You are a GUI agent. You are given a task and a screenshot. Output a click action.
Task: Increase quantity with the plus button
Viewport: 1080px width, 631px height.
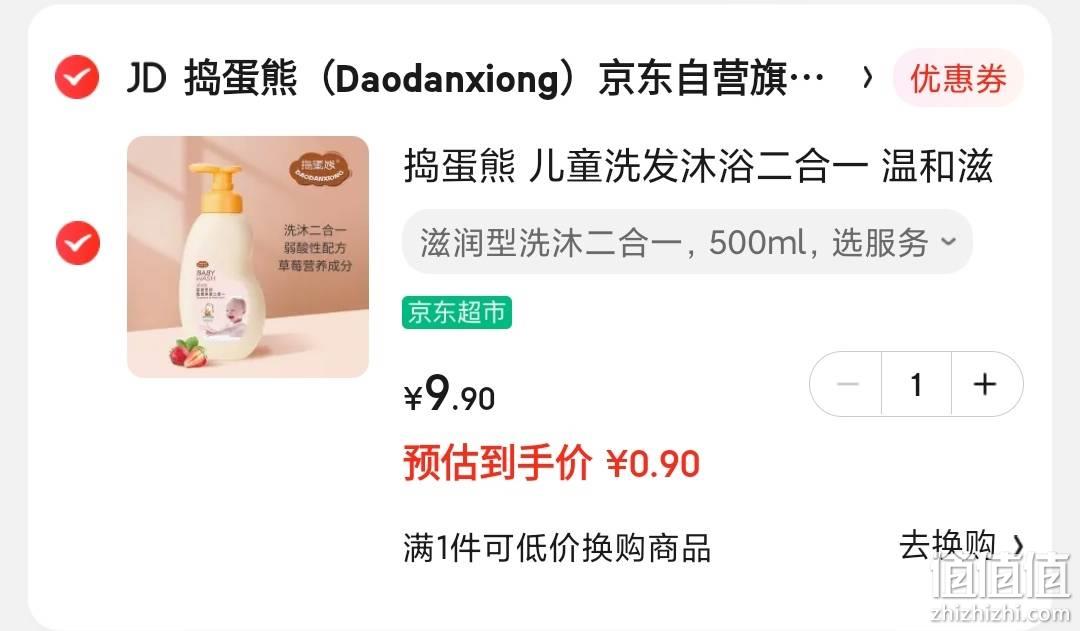(986, 384)
